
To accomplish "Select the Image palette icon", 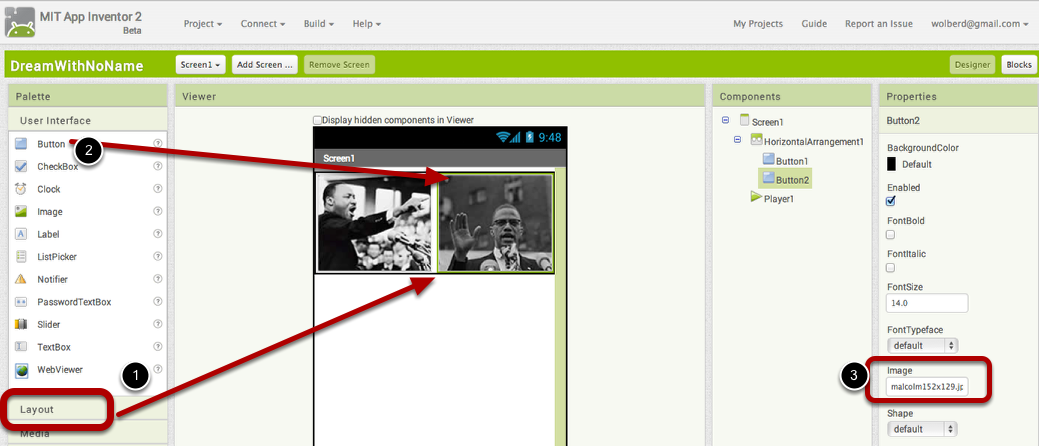I will (21, 211).
